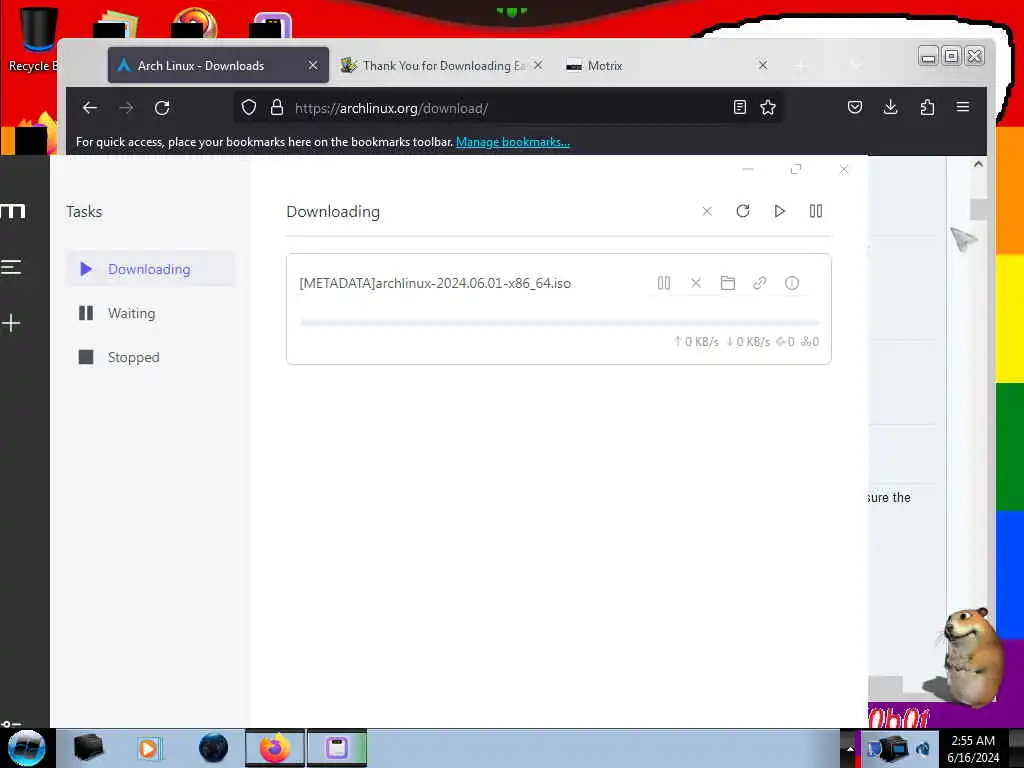
Task: Click the download progress bar of the iso task
Action: 559,323
